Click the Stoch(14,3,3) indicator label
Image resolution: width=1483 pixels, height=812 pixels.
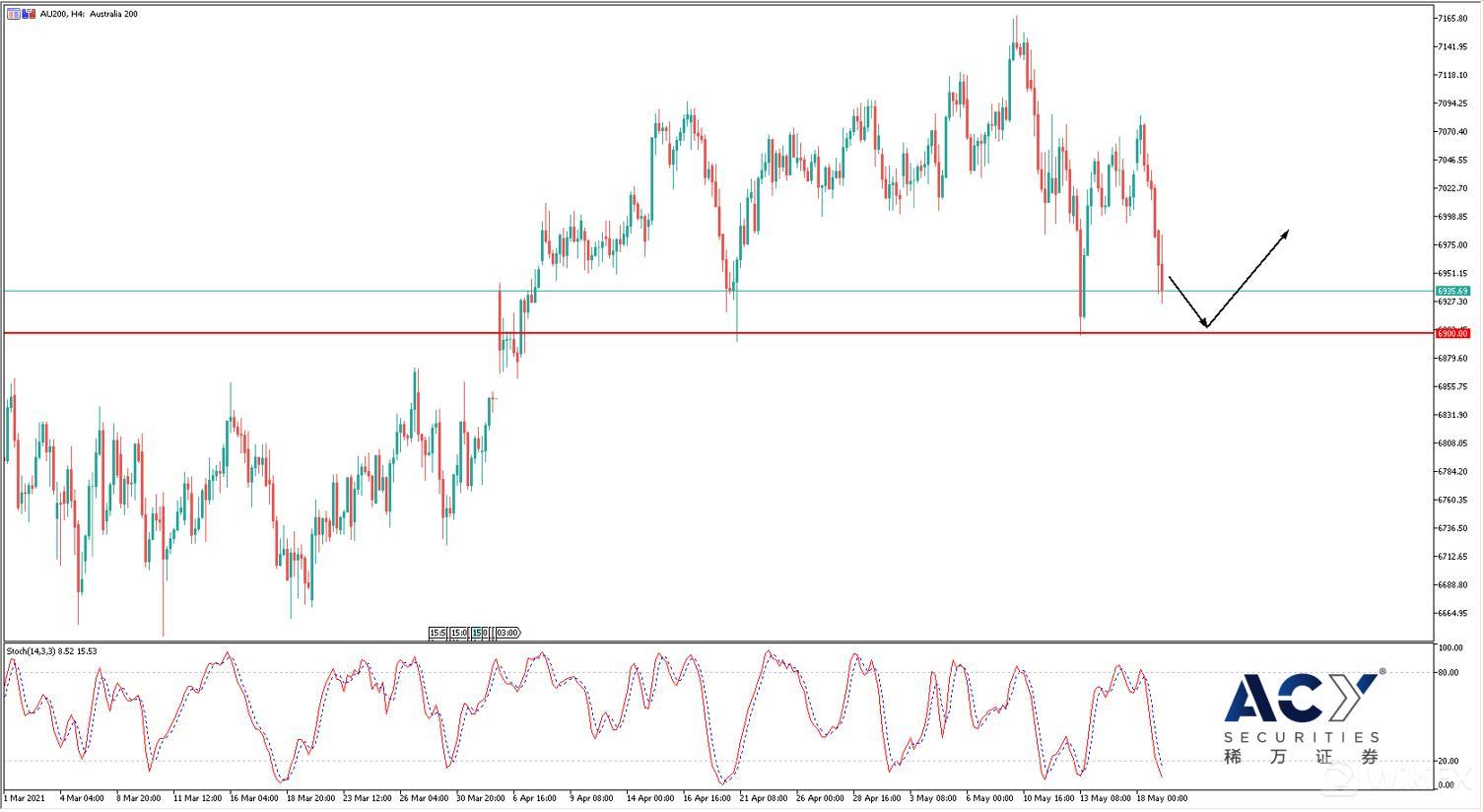coord(52,651)
